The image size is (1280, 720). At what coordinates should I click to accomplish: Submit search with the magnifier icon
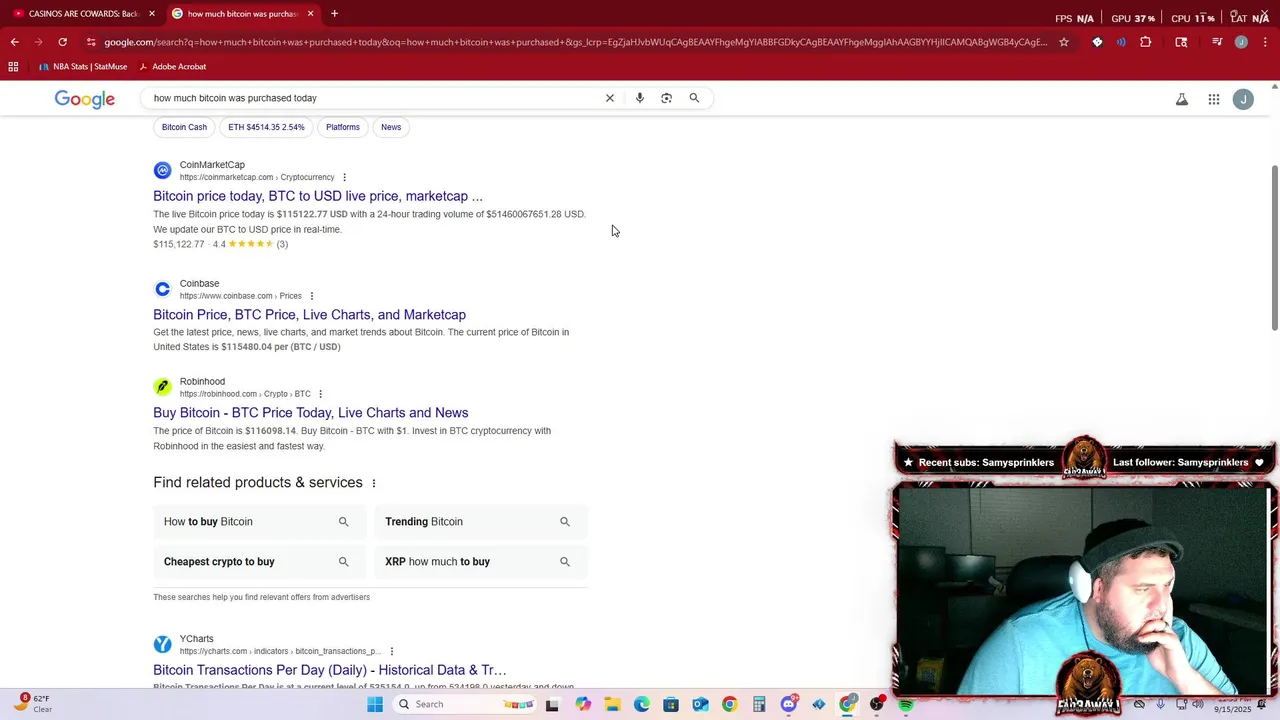694,98
